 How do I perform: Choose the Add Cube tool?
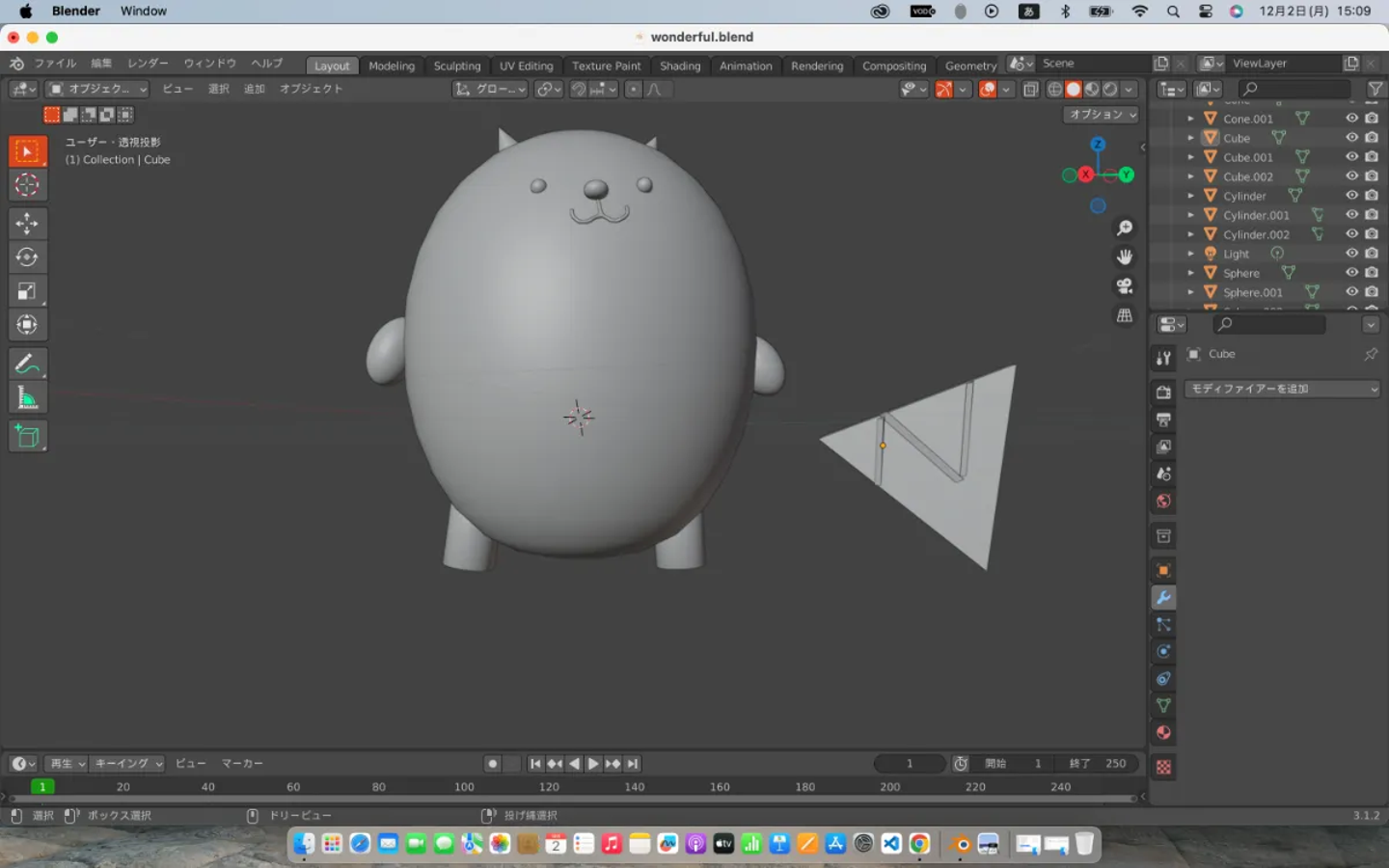27,437
